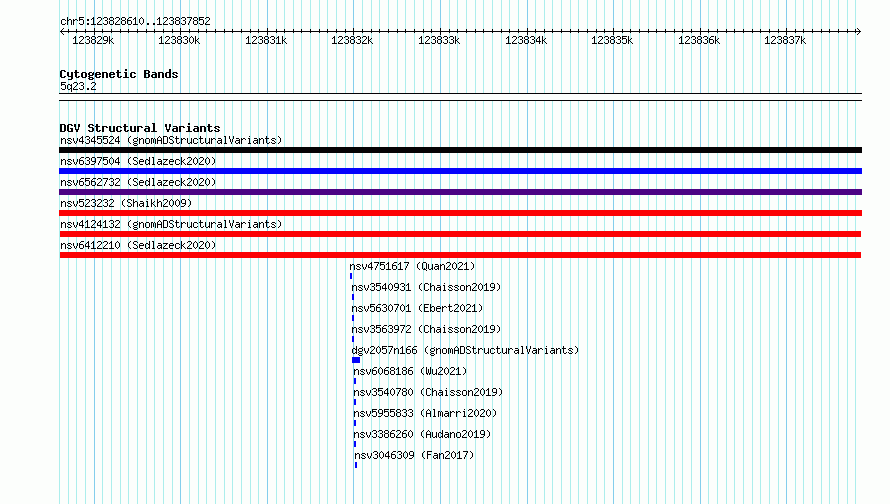
Task: Open the nsv3540931 (Chaisson2019) variant
Action: [426, 287]
